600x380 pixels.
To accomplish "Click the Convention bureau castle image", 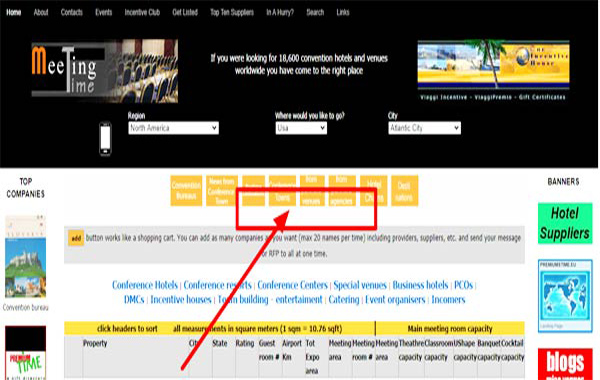I will [25, 256].
